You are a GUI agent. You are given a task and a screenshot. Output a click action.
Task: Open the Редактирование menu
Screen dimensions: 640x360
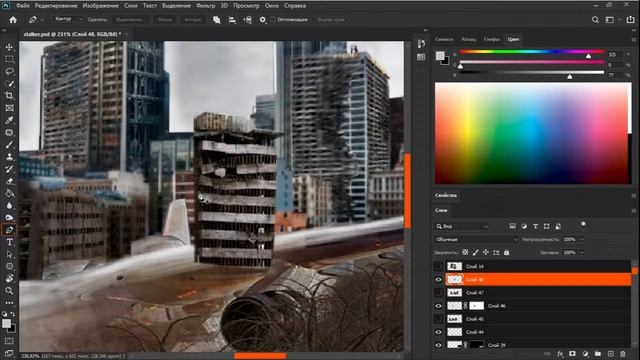[56, 6]
